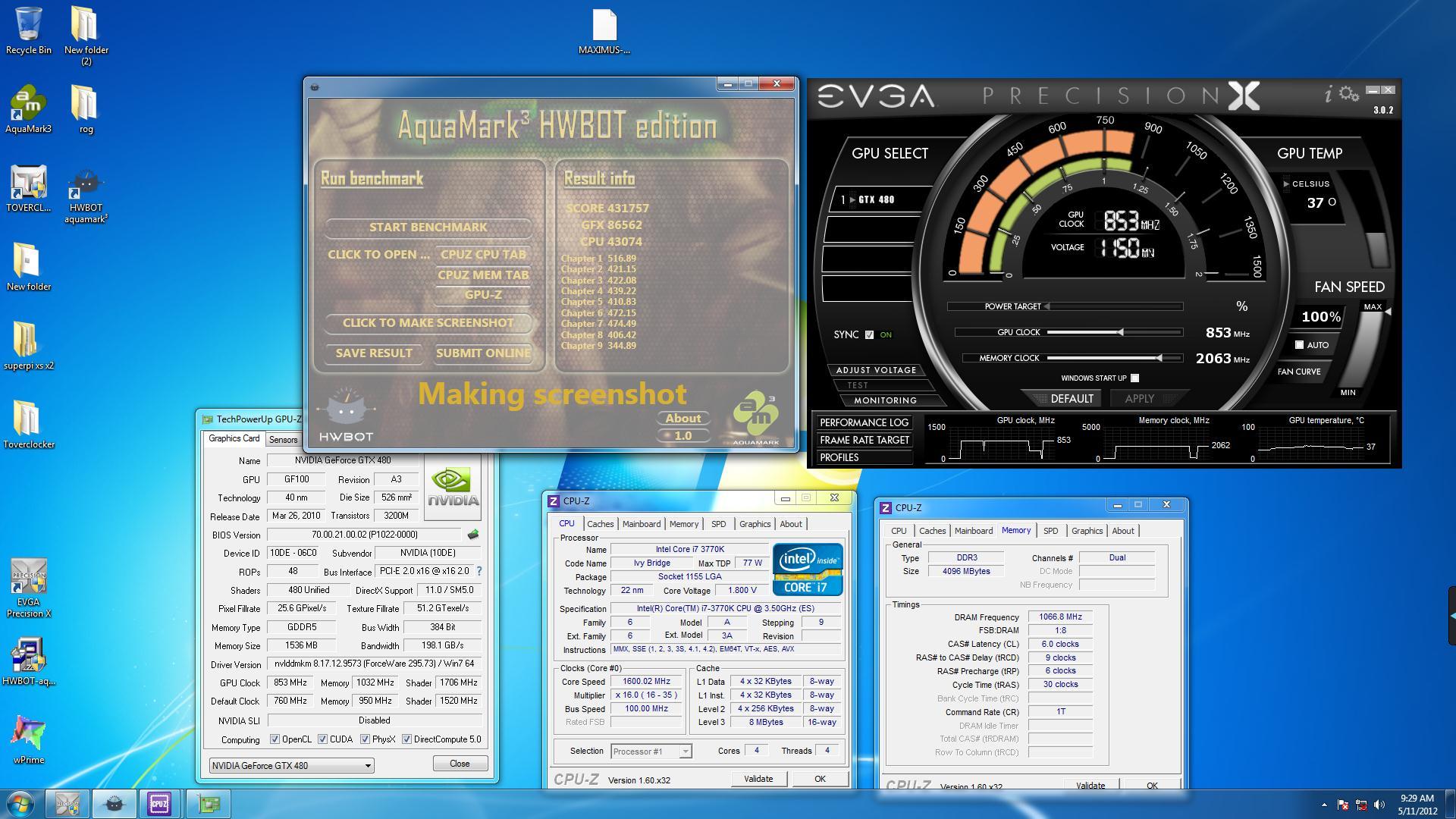The height and width of the screenshot is (819, 1456).
Task: Enable the fan AUTO checkbox
Action: 1299,345
